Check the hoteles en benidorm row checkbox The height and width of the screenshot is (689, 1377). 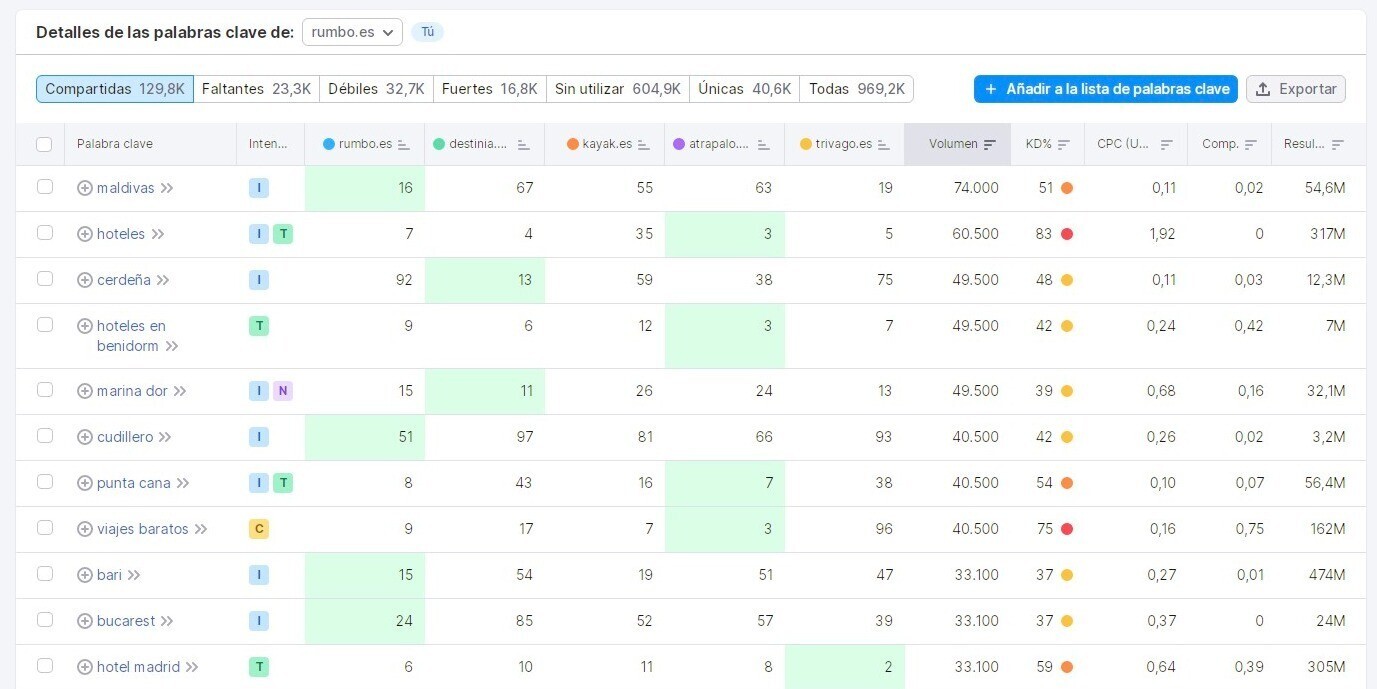coord(45,325)
